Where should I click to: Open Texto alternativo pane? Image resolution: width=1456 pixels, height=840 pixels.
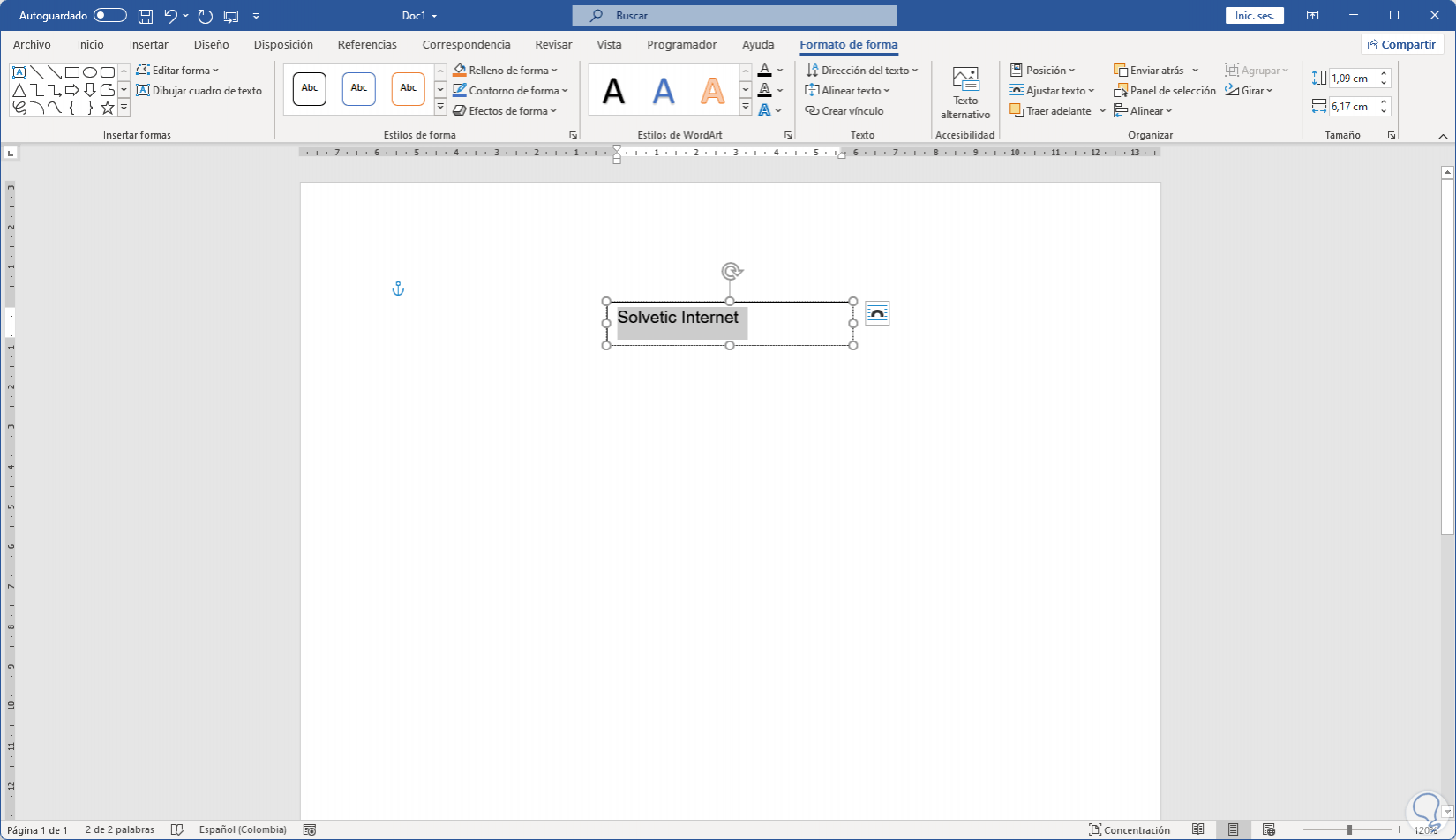[965, 93]
